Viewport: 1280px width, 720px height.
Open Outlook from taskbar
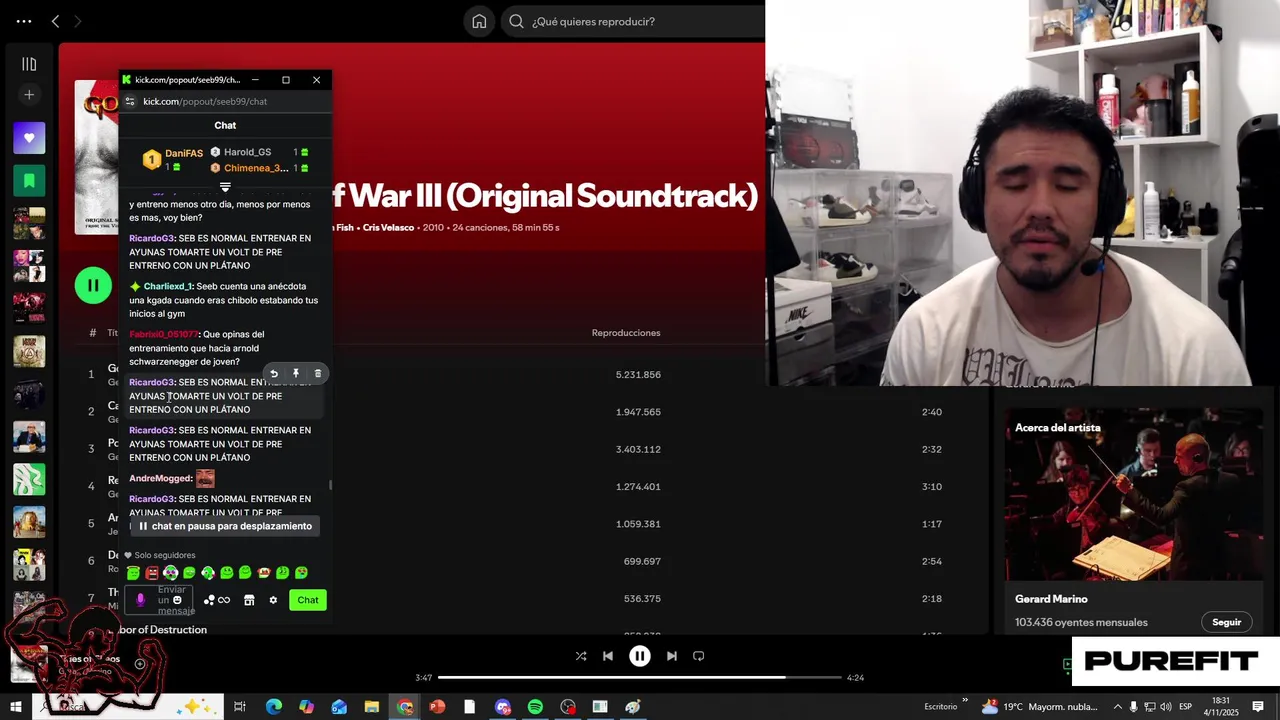coord(339,707)
